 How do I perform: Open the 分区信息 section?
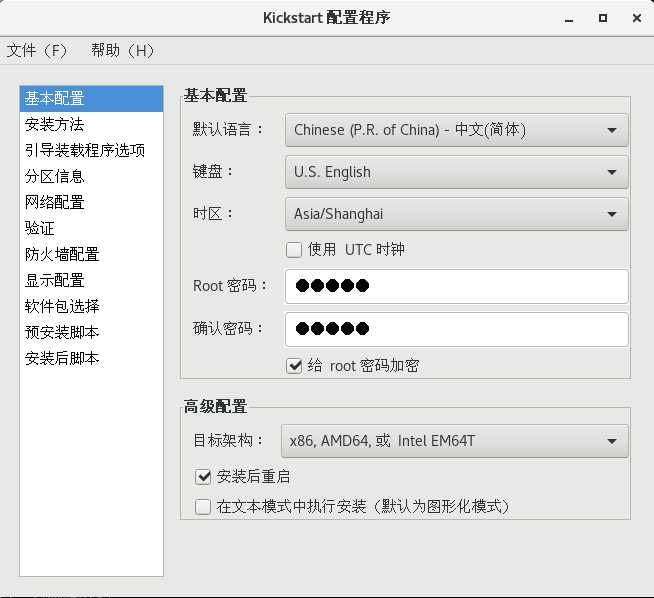(91, 176)
